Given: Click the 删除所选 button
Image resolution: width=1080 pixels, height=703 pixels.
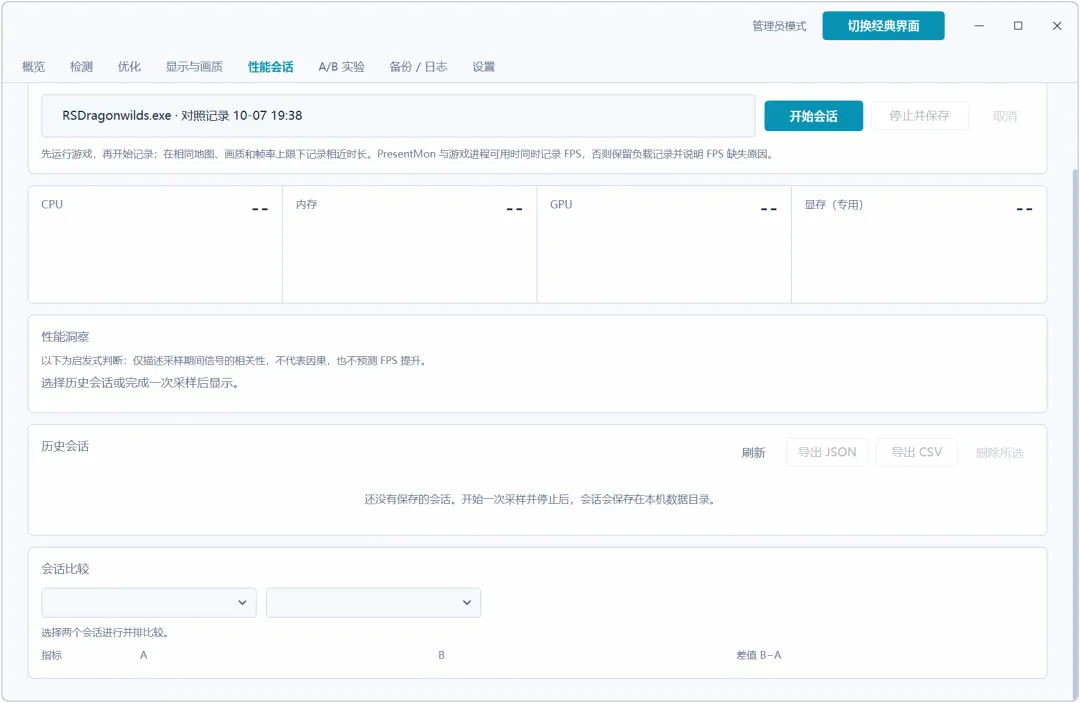Looking at the screenshot, I should (x=999, y=452).
